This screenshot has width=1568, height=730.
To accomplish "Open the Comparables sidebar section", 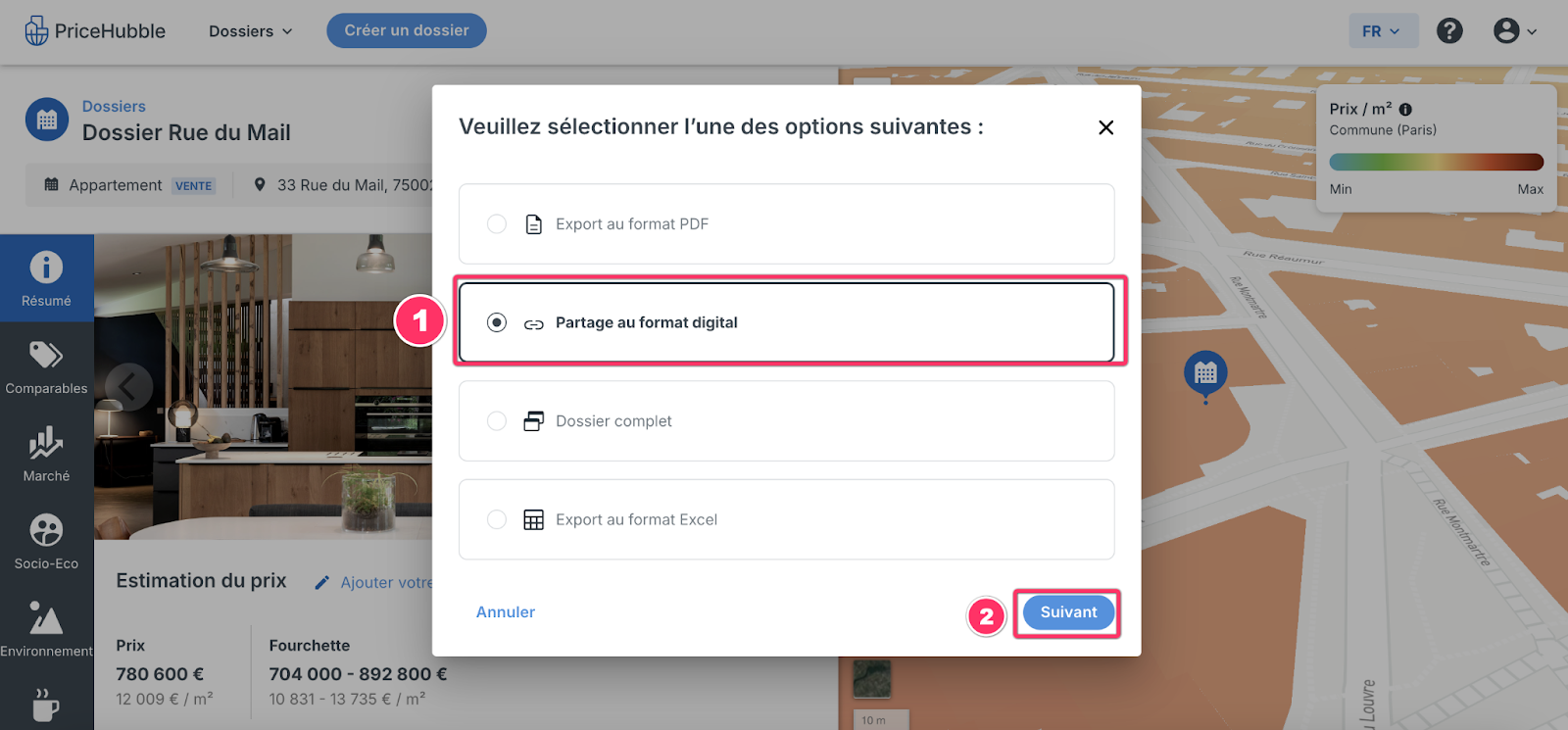I will [46, 366].
